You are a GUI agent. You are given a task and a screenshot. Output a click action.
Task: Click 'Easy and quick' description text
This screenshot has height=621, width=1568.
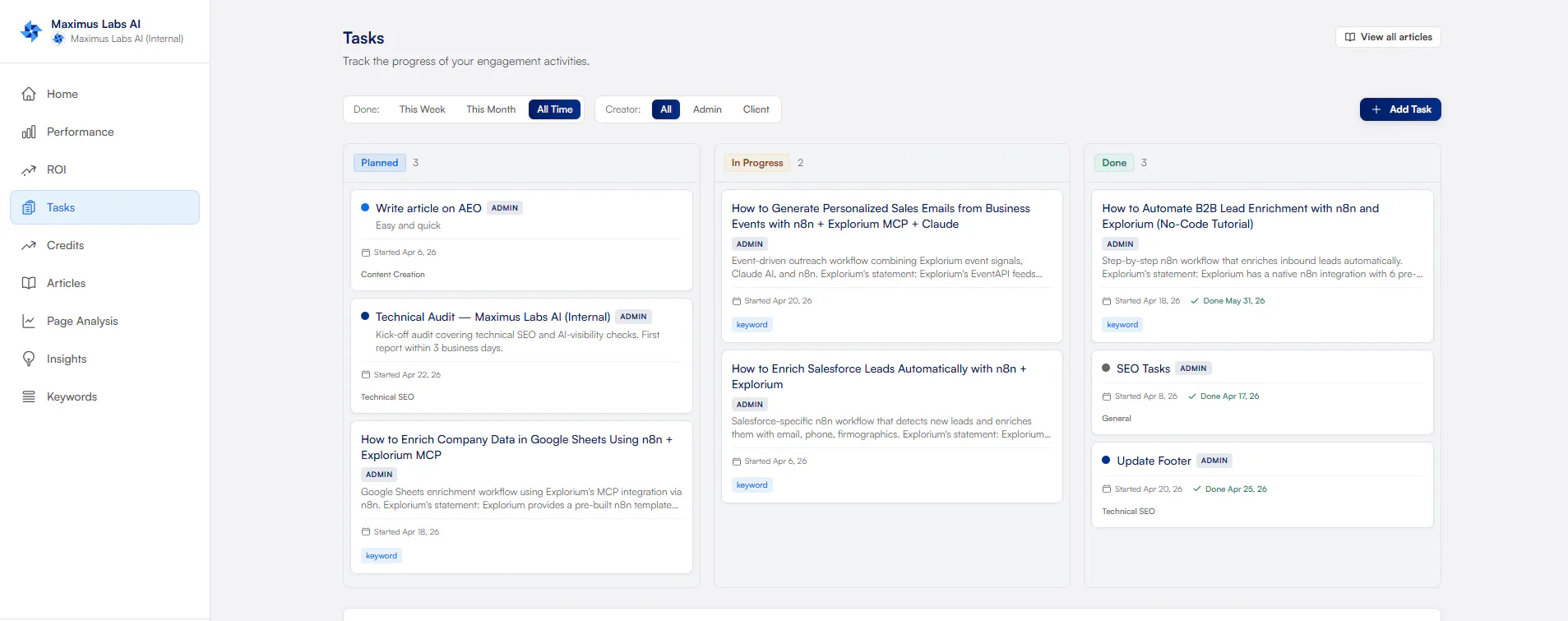coord(408,225)
